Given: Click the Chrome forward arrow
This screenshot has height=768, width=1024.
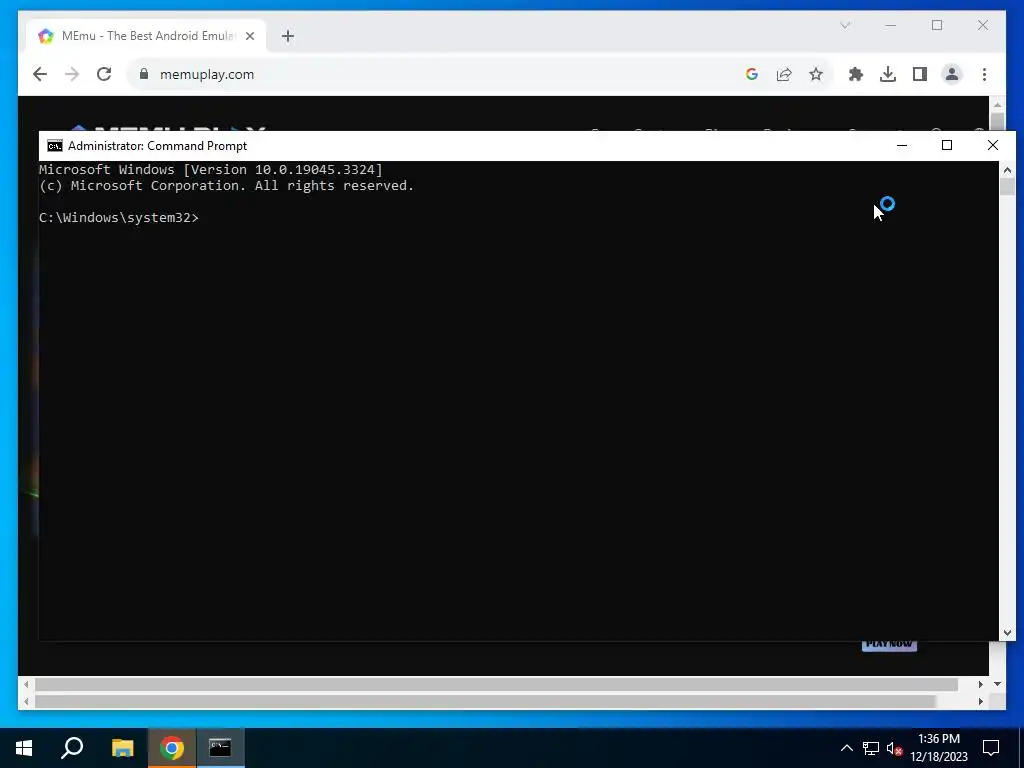Looking at the screenshot, I should 72,74.
